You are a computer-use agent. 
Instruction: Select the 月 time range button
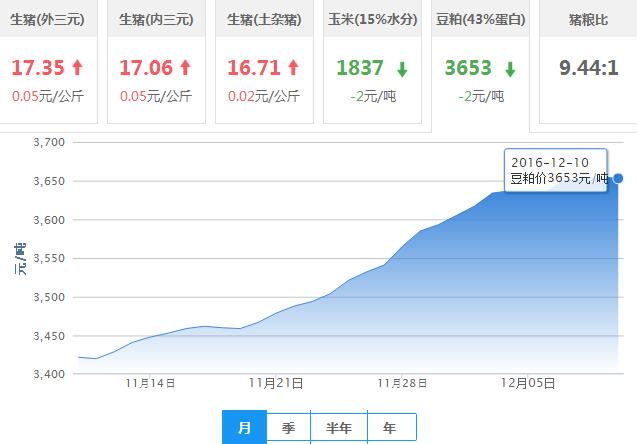(x=244, y=427)
